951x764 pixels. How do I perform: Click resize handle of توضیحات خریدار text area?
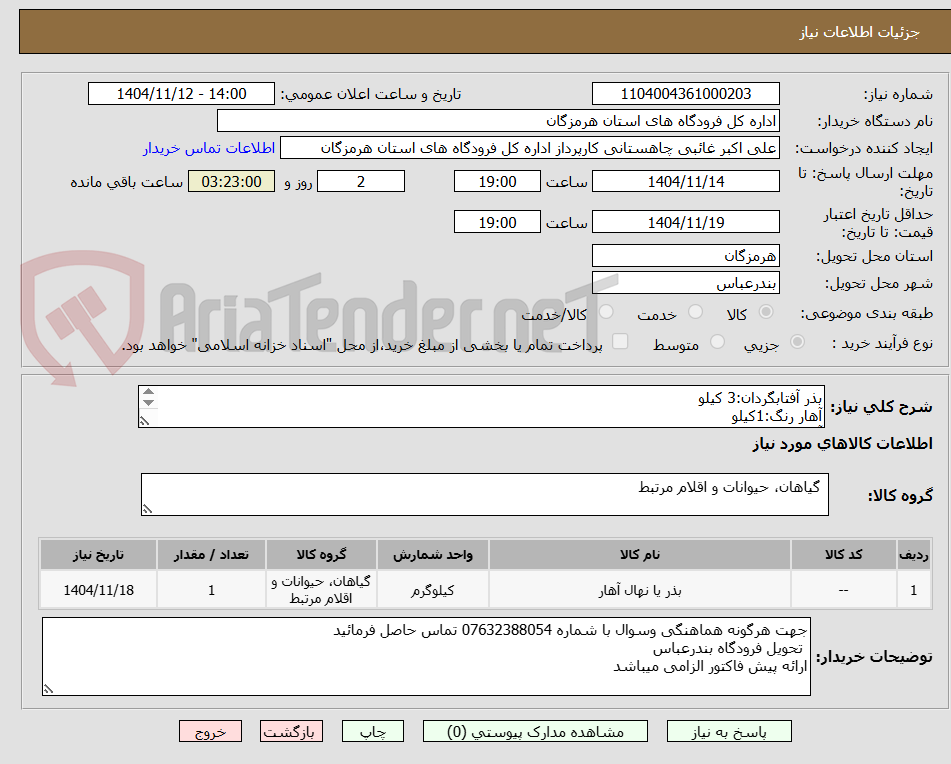click(x=49, y=689)
